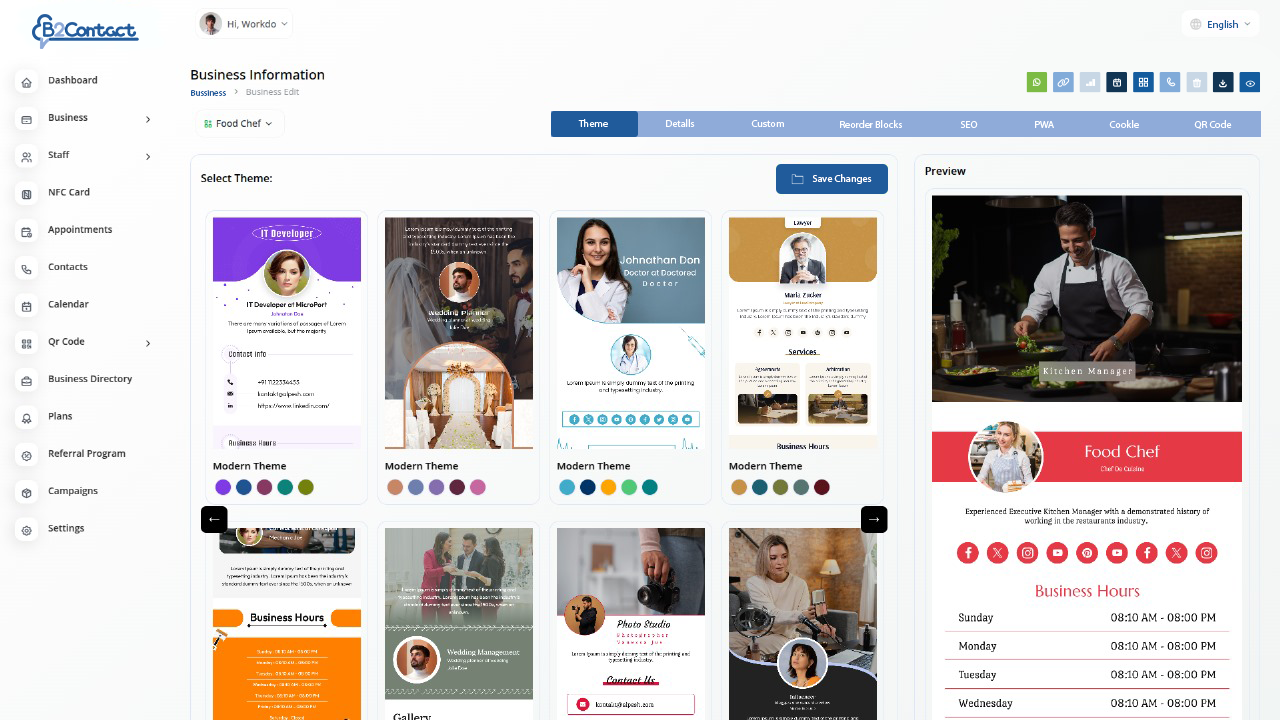Screen dimensions: 1280x720
Task: Click the green WhatsApp share icon
Action: click(1037, 82)
